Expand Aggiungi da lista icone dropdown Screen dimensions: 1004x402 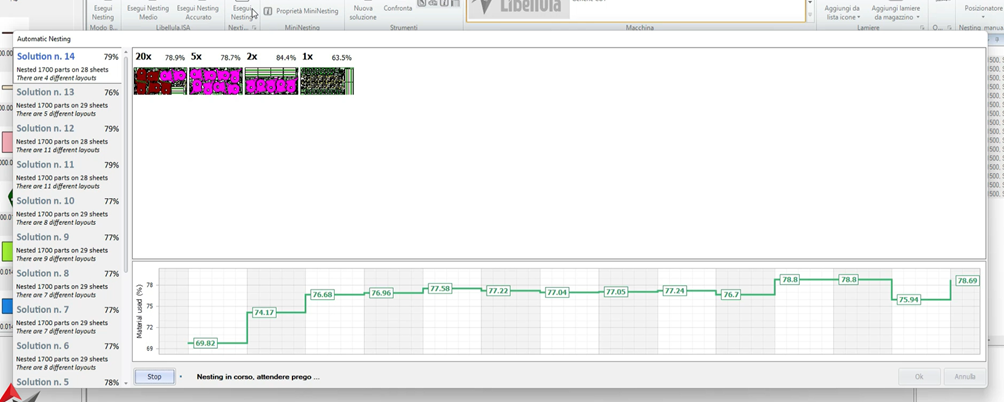(842, 13)
